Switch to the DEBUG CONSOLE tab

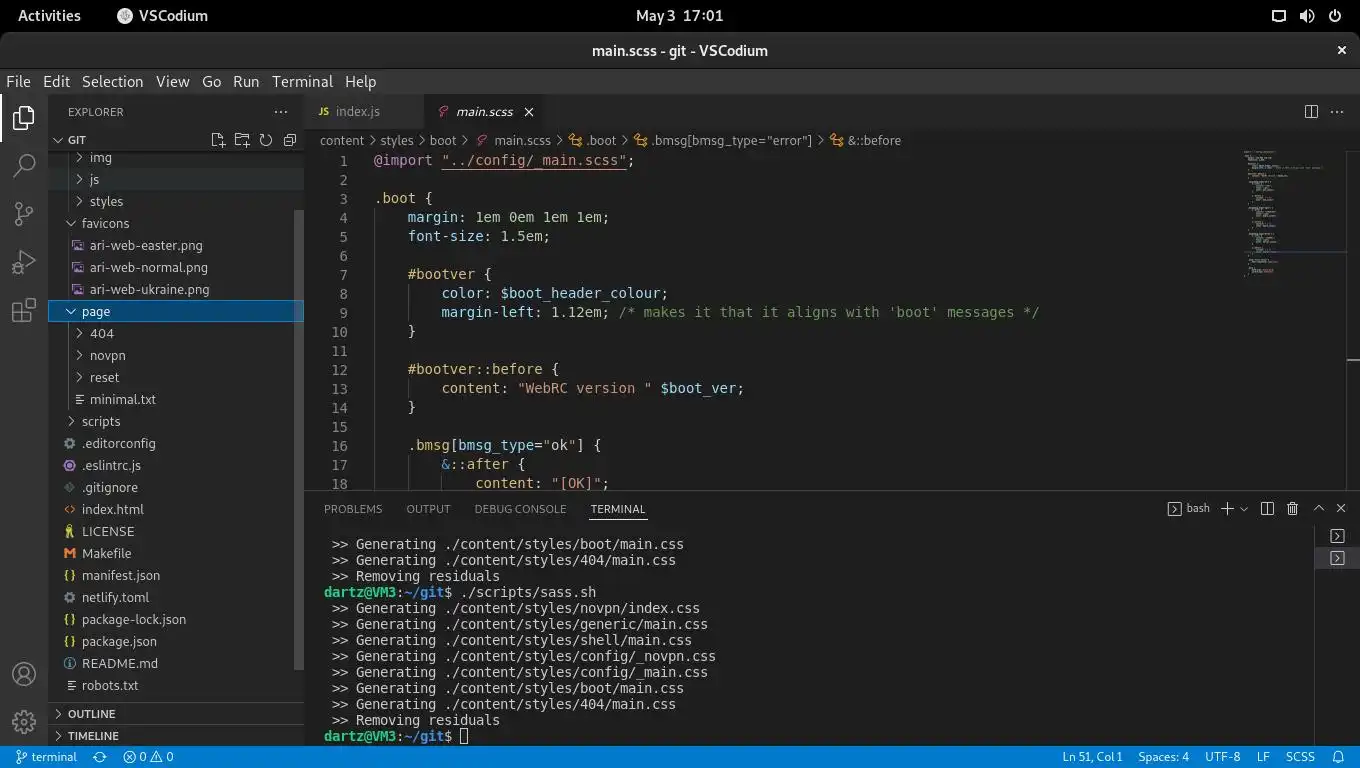pos(520,509)
